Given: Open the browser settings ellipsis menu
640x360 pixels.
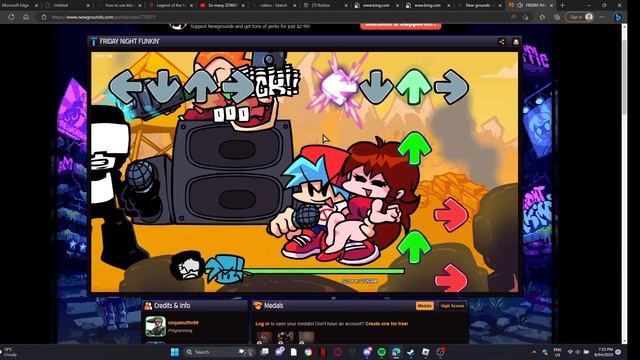Looking at the screenshot, I should click(x=602, y=17).
